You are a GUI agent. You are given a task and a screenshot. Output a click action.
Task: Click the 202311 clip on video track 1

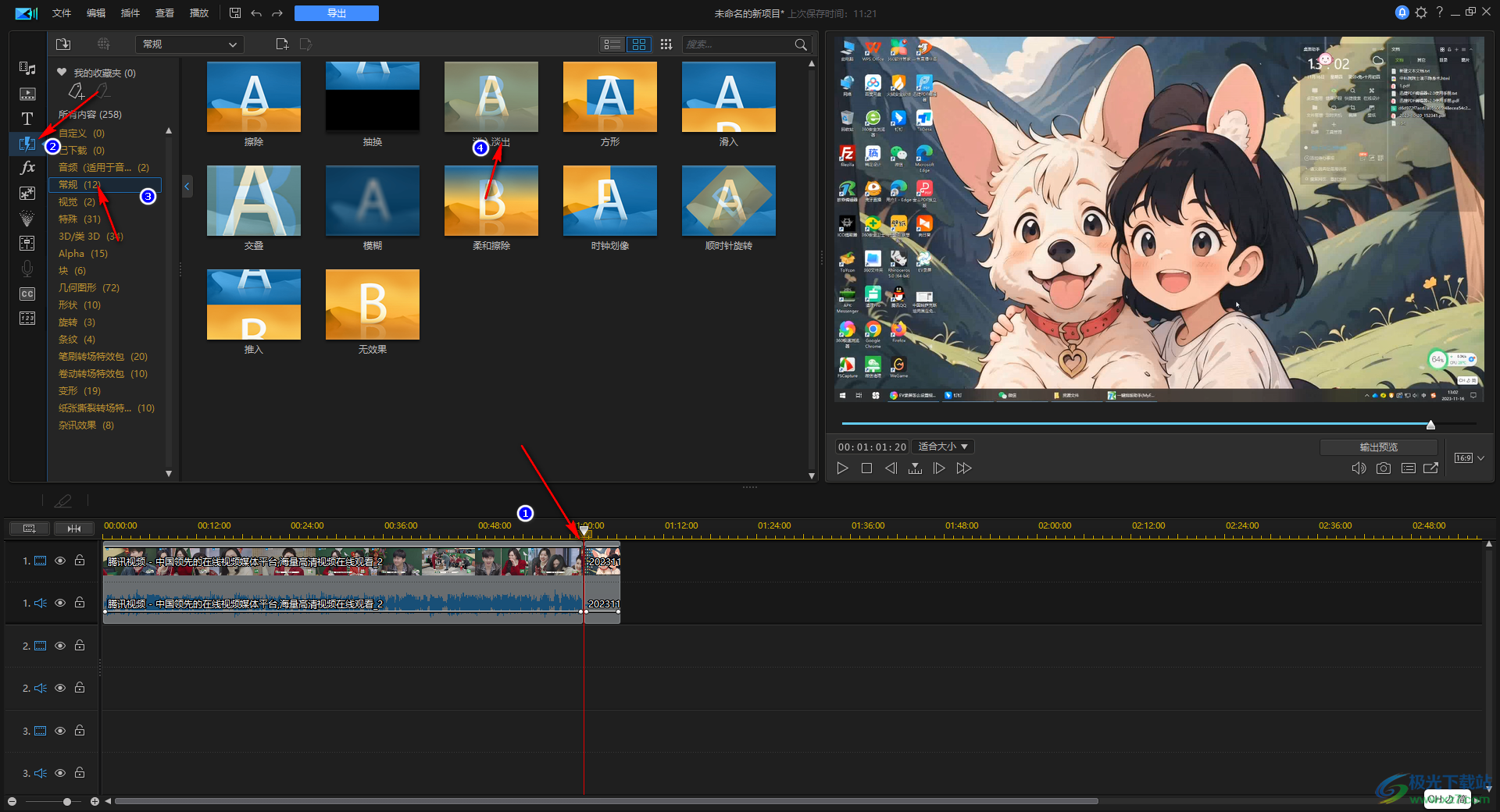click(603, 561)
